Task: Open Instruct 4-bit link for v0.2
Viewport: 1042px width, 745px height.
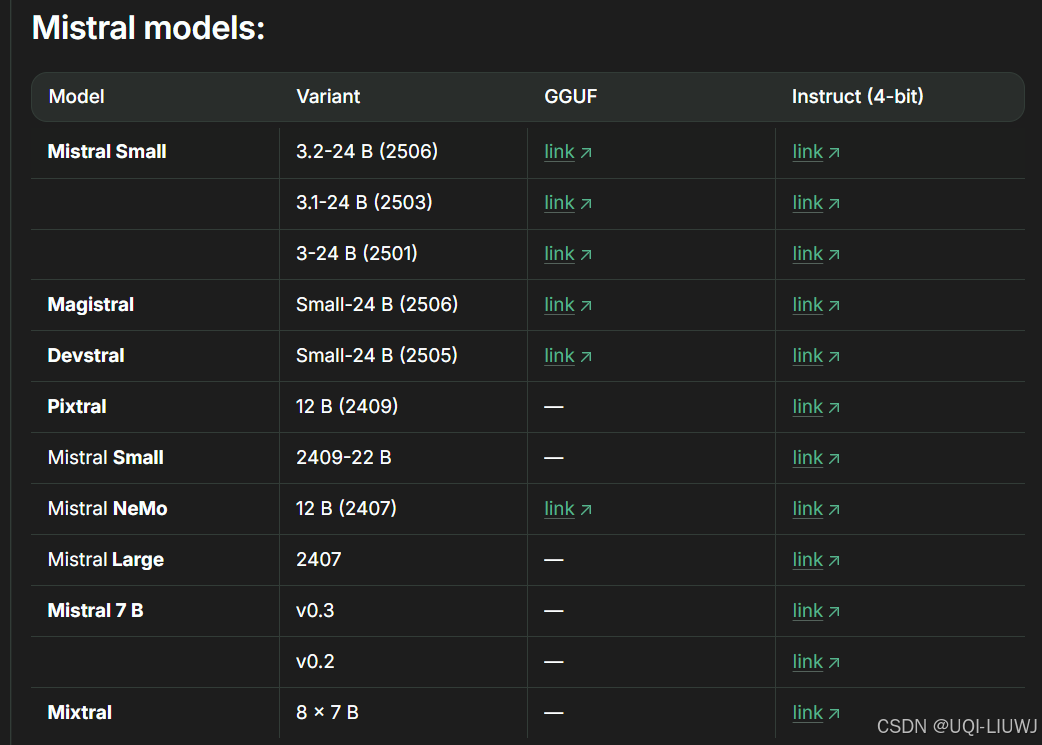Action: click(816, 662)
